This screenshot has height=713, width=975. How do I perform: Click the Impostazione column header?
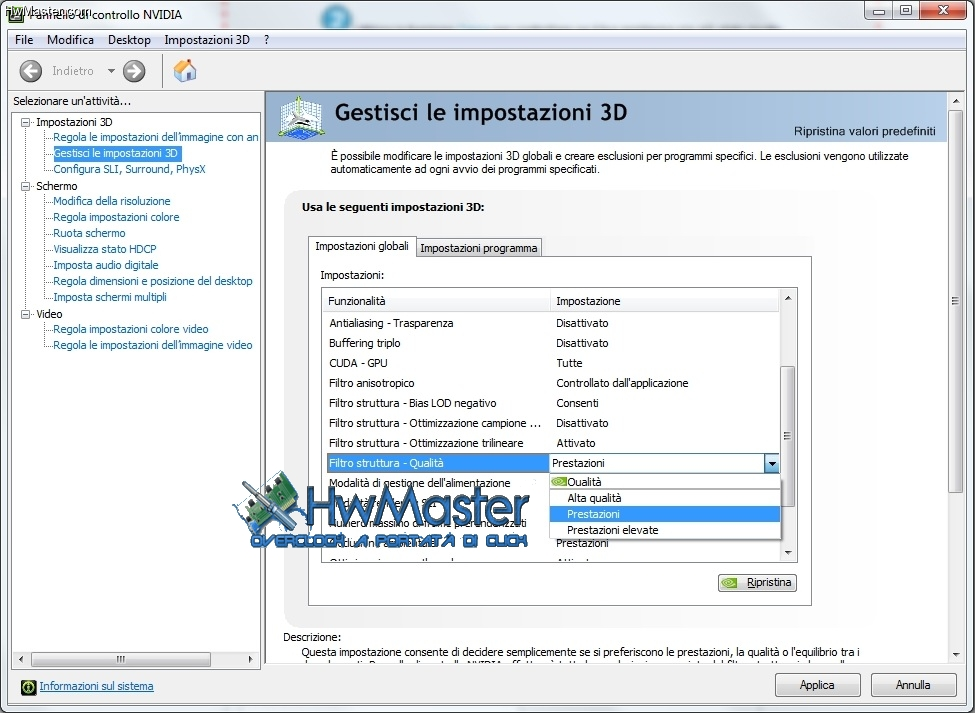point(665,301)
